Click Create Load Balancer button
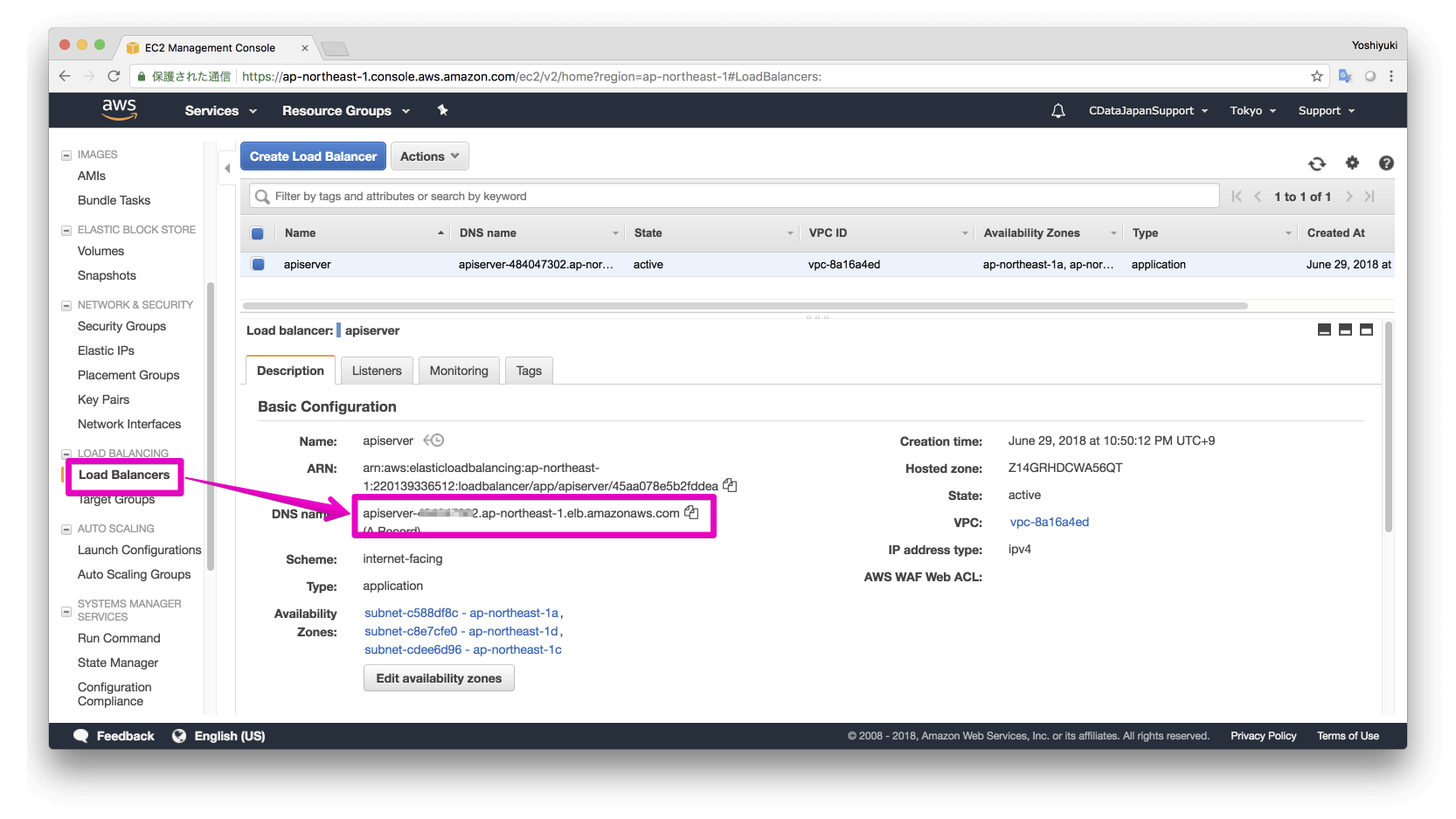The image size is (1456, 819). pyautogui.click(x=313, y=156)
